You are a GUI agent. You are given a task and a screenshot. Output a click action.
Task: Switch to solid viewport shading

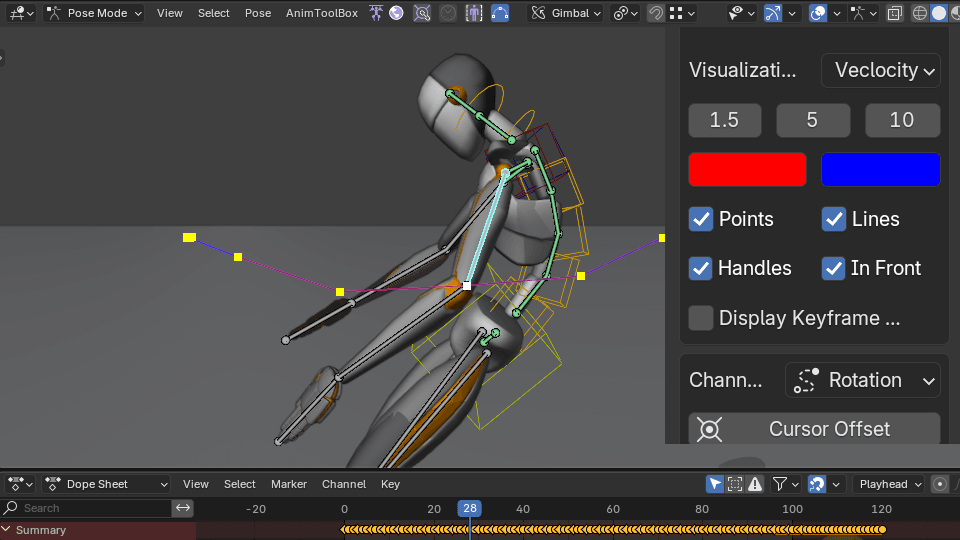click(938, 13)
